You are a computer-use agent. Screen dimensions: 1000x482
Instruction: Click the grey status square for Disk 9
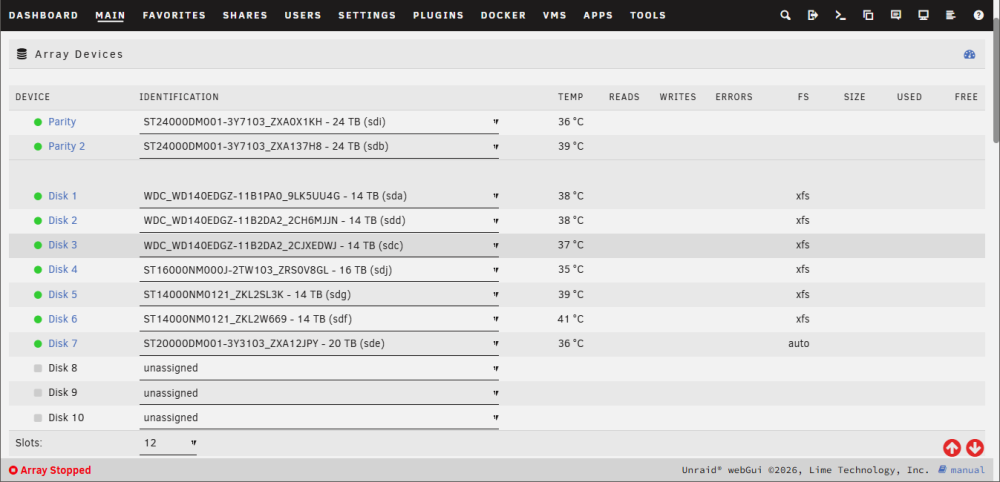(38, 393)
